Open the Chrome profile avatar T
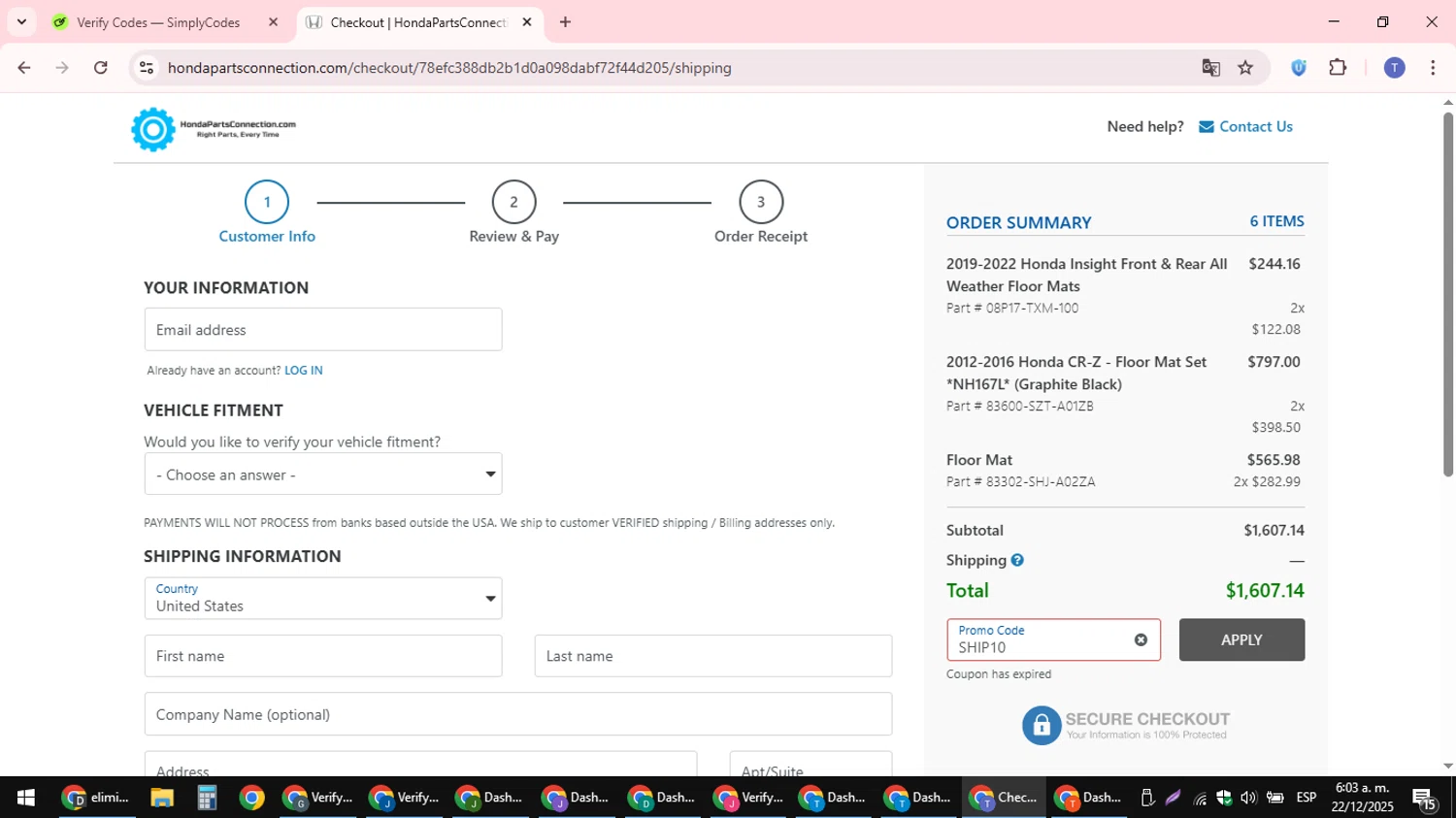Viewport: 1456px width, 818px height. point(1394,68)
